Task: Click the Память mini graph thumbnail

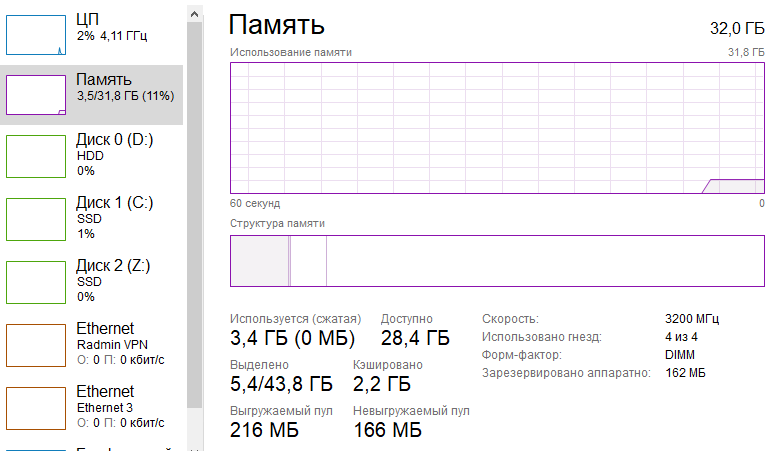Action: coord(35,95)
